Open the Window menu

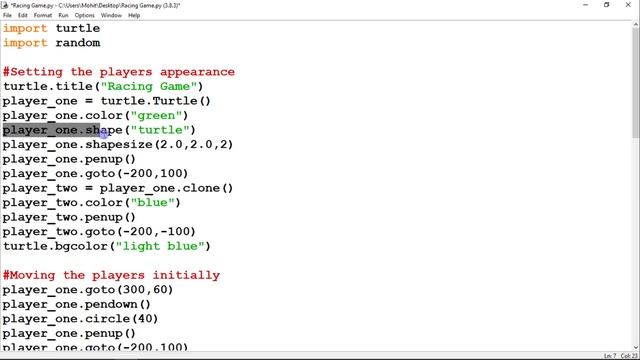111,15
